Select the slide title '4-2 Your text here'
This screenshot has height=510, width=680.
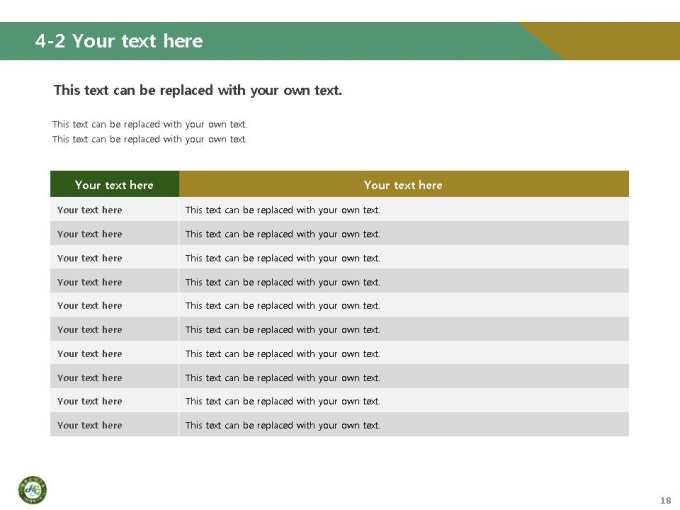119,41
